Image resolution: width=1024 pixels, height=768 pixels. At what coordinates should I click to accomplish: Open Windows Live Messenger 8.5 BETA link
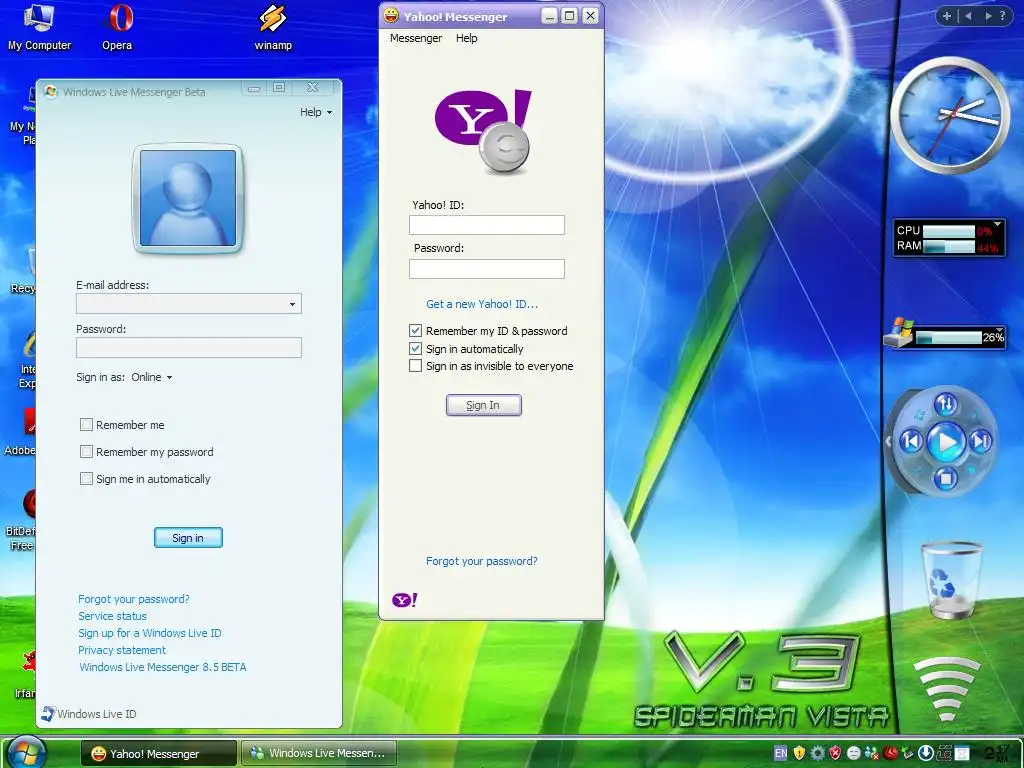coord(163,667)
